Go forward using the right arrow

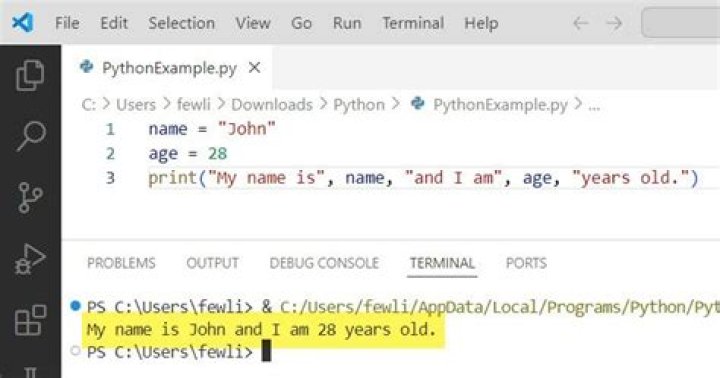[614, 23]
